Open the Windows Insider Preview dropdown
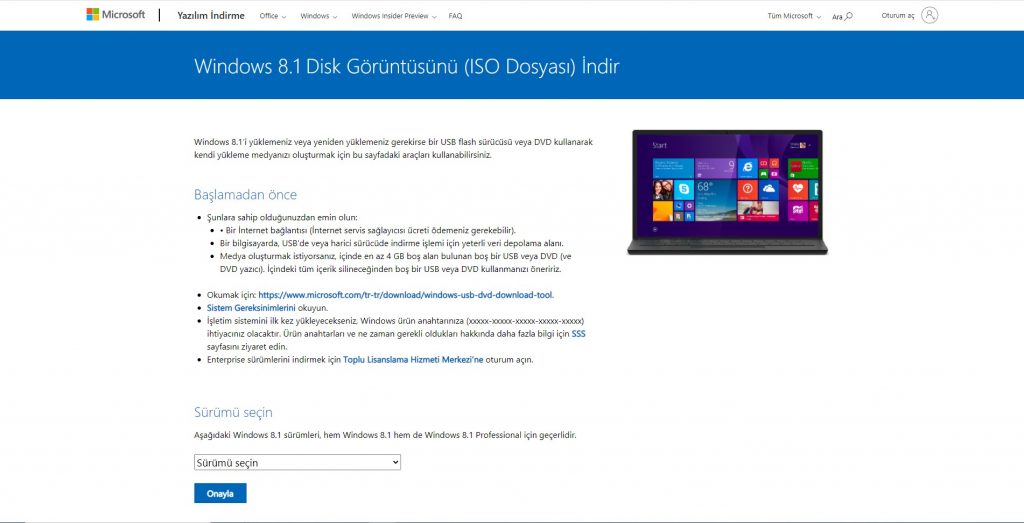The width and height of the screenshot is (1024, 523). tap(394, 16)
